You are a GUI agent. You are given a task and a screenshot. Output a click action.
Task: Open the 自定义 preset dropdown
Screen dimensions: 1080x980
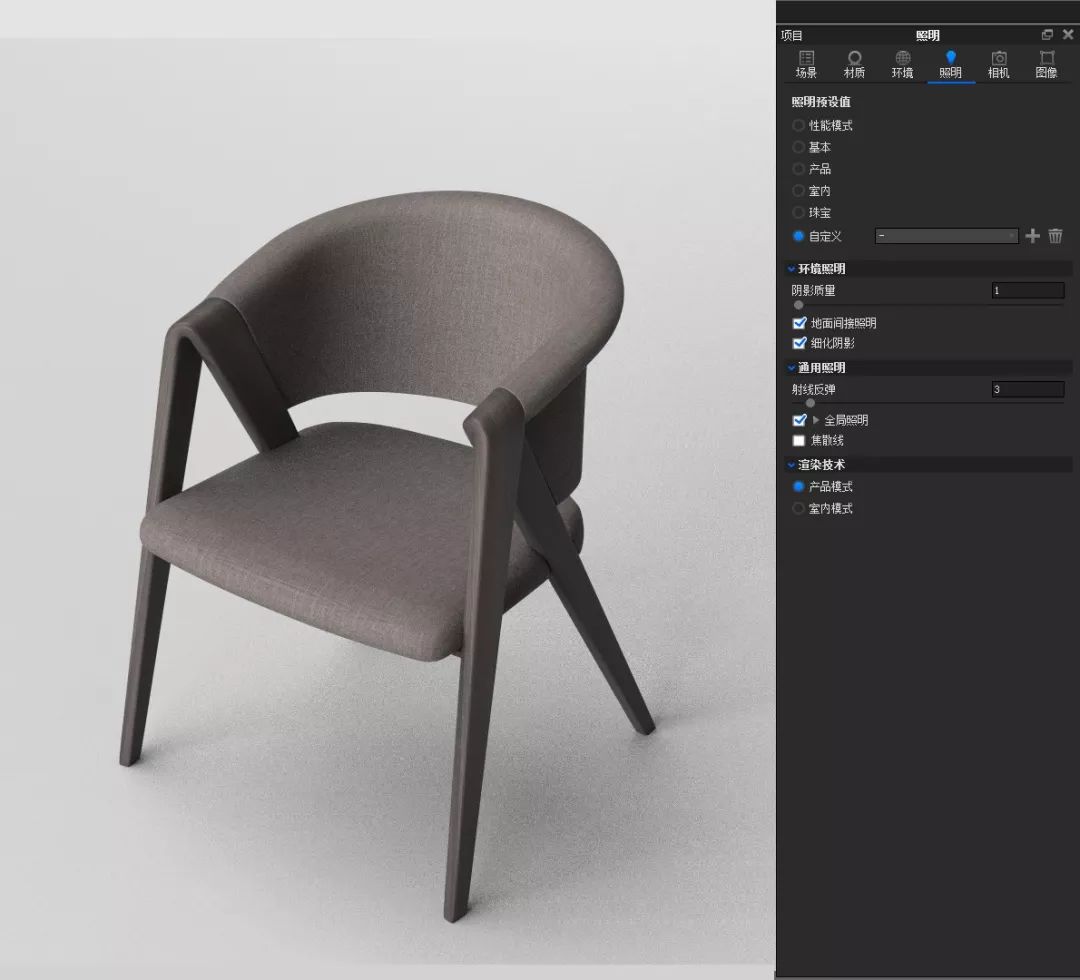(x=946, y=236)
